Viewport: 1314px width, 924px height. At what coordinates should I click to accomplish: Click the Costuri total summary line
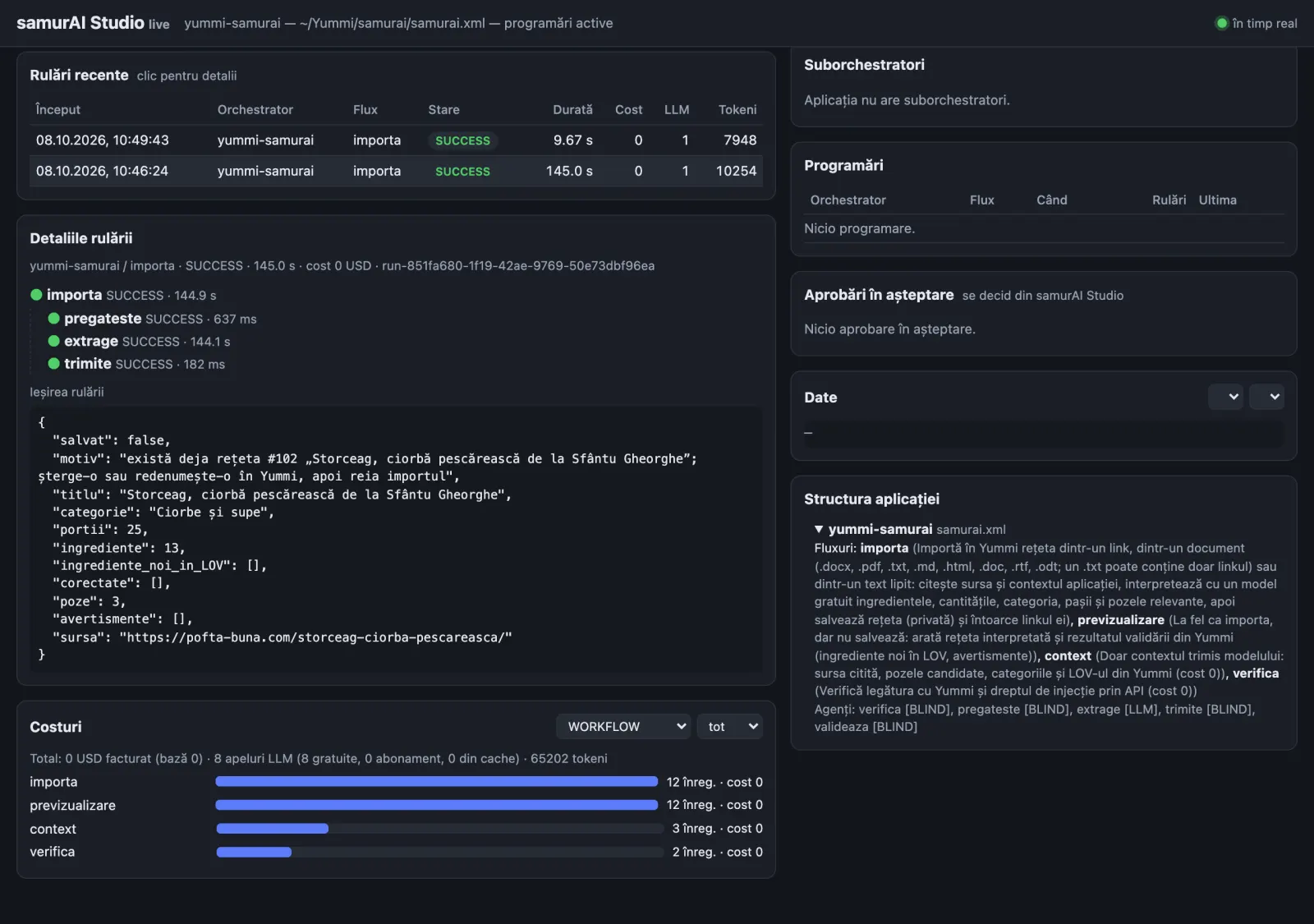[319, 758]
